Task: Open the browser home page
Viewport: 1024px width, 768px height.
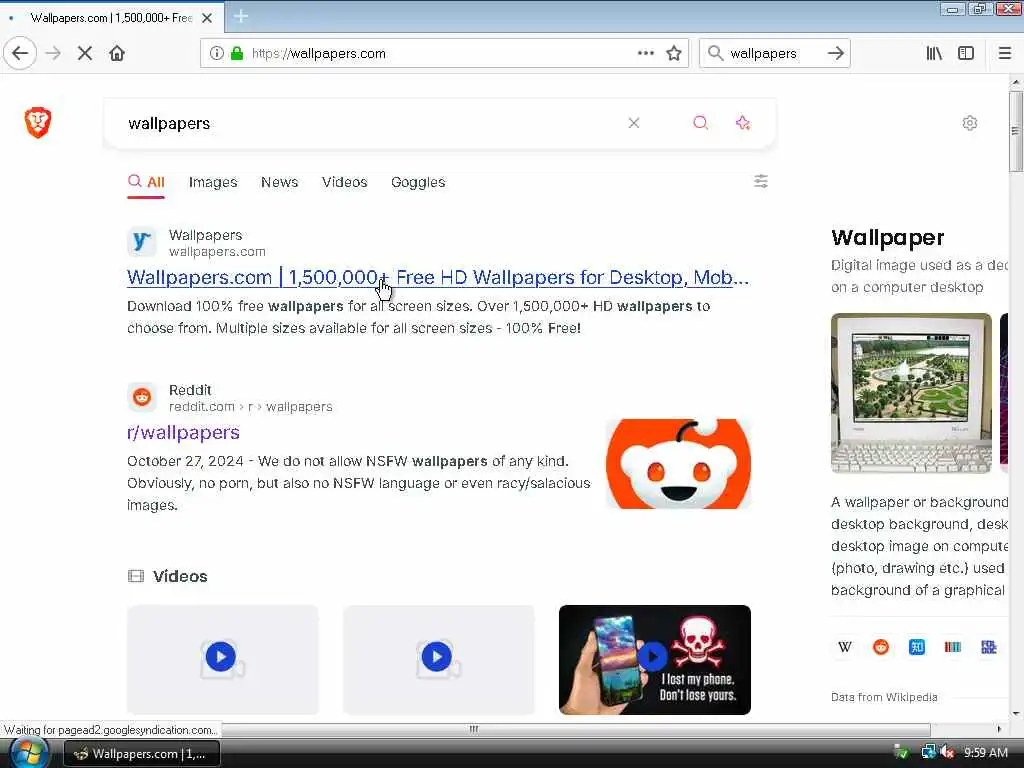Action: tap(117, 53)
